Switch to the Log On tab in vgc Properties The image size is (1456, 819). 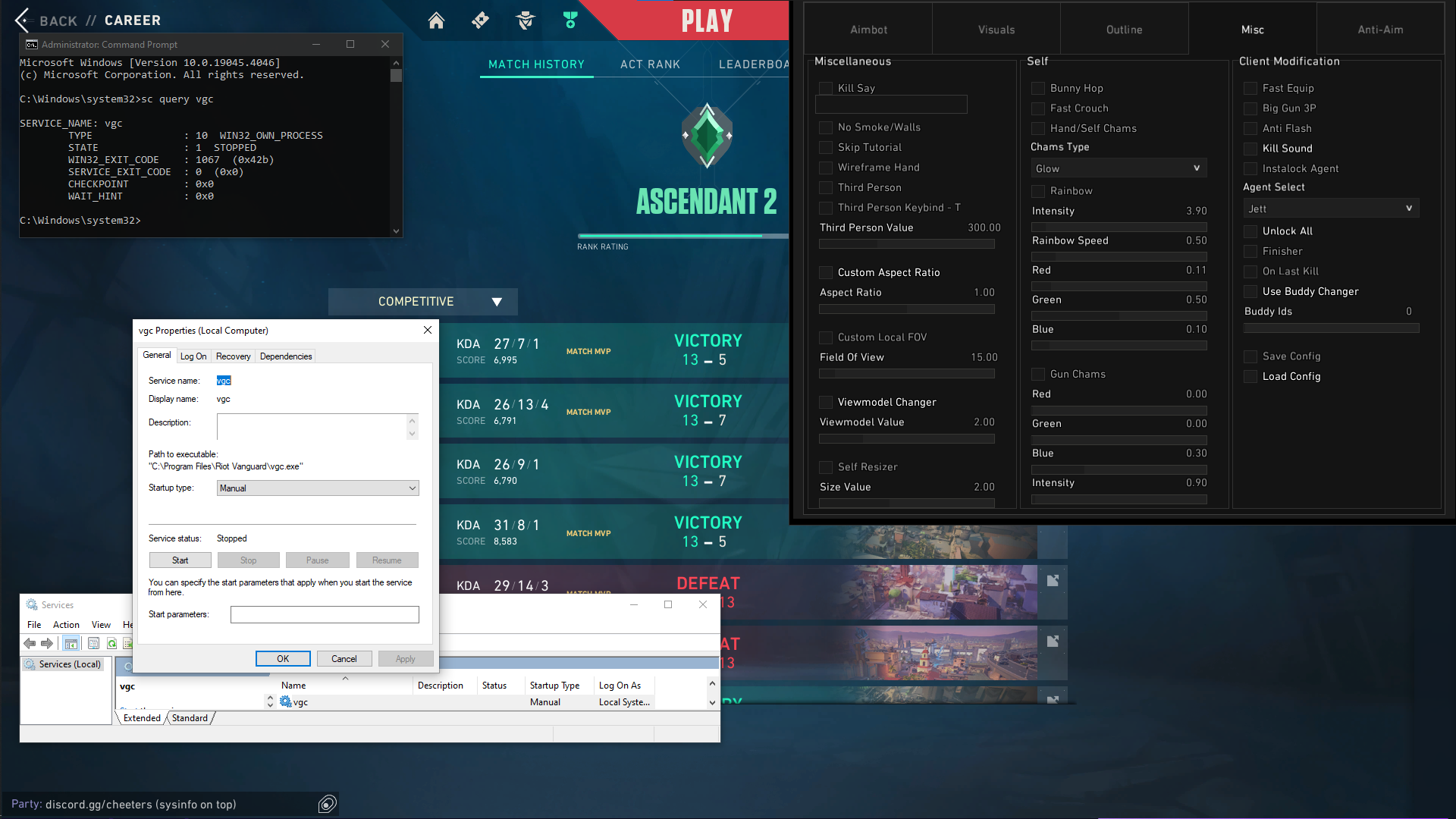click(193, 356)
